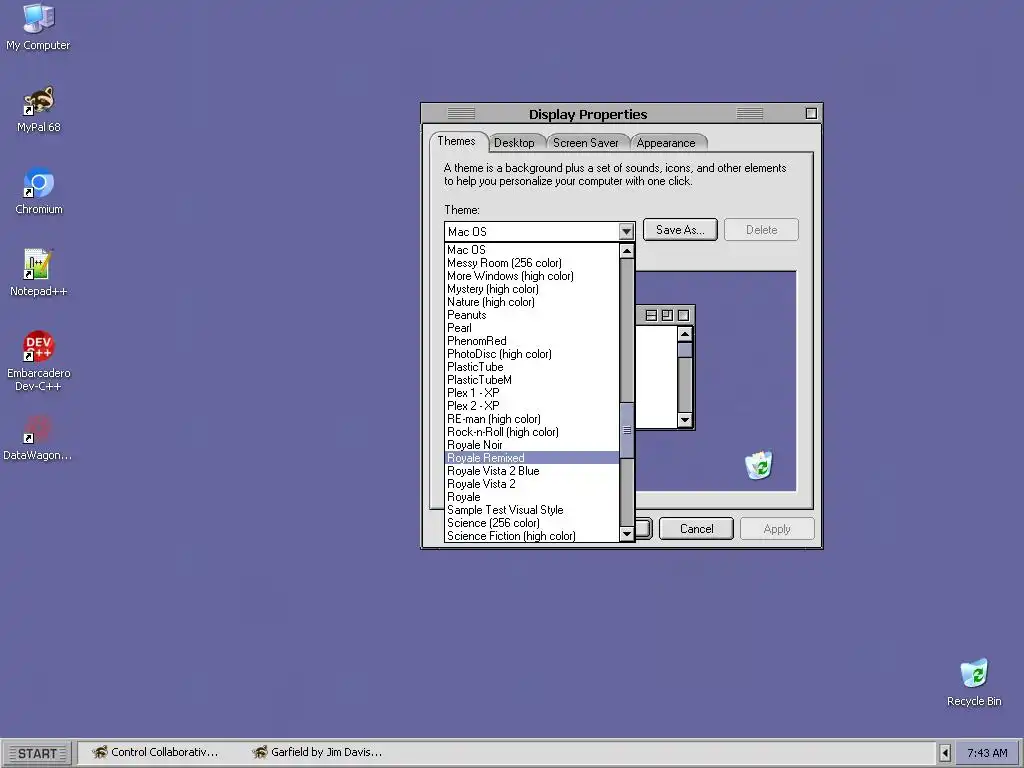Choose Nature (high color) theme
The height and width of the screenshot is (768, 1024).
(532, 302)
